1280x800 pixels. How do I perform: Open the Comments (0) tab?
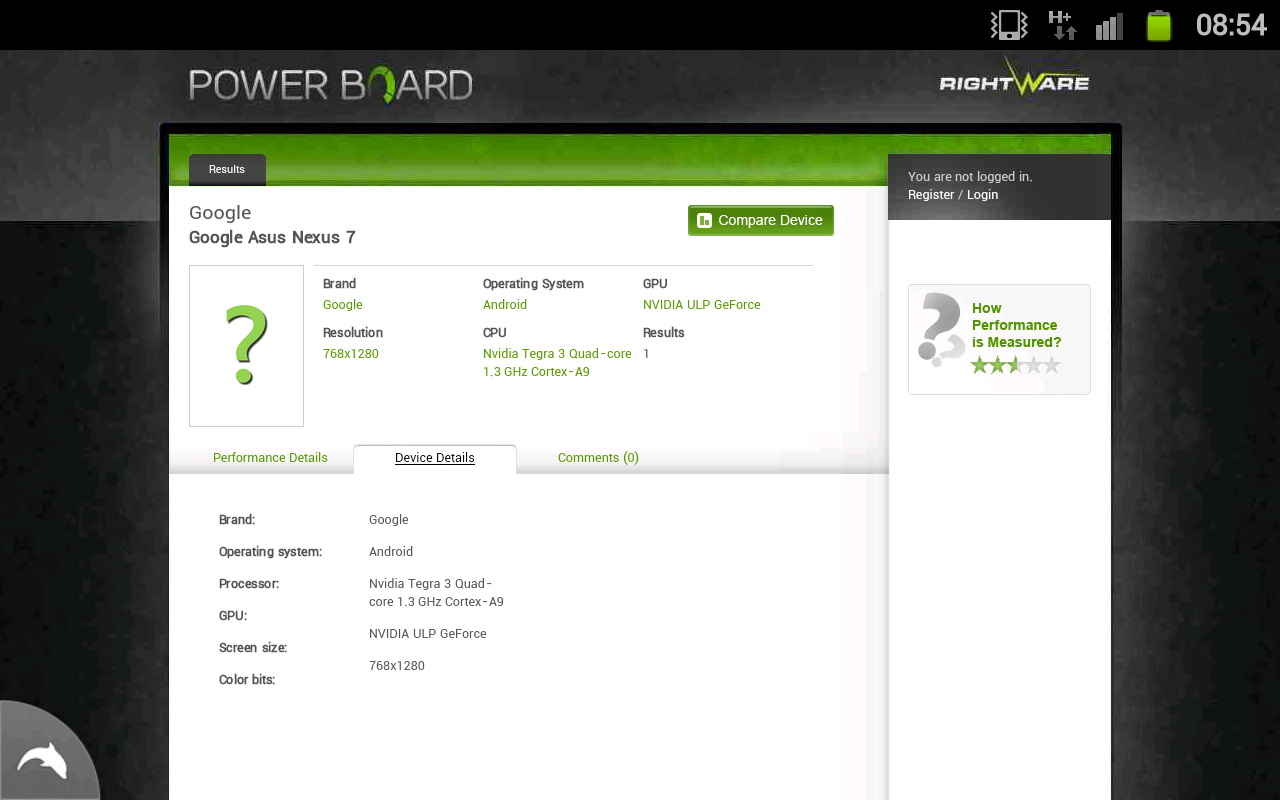598,458
